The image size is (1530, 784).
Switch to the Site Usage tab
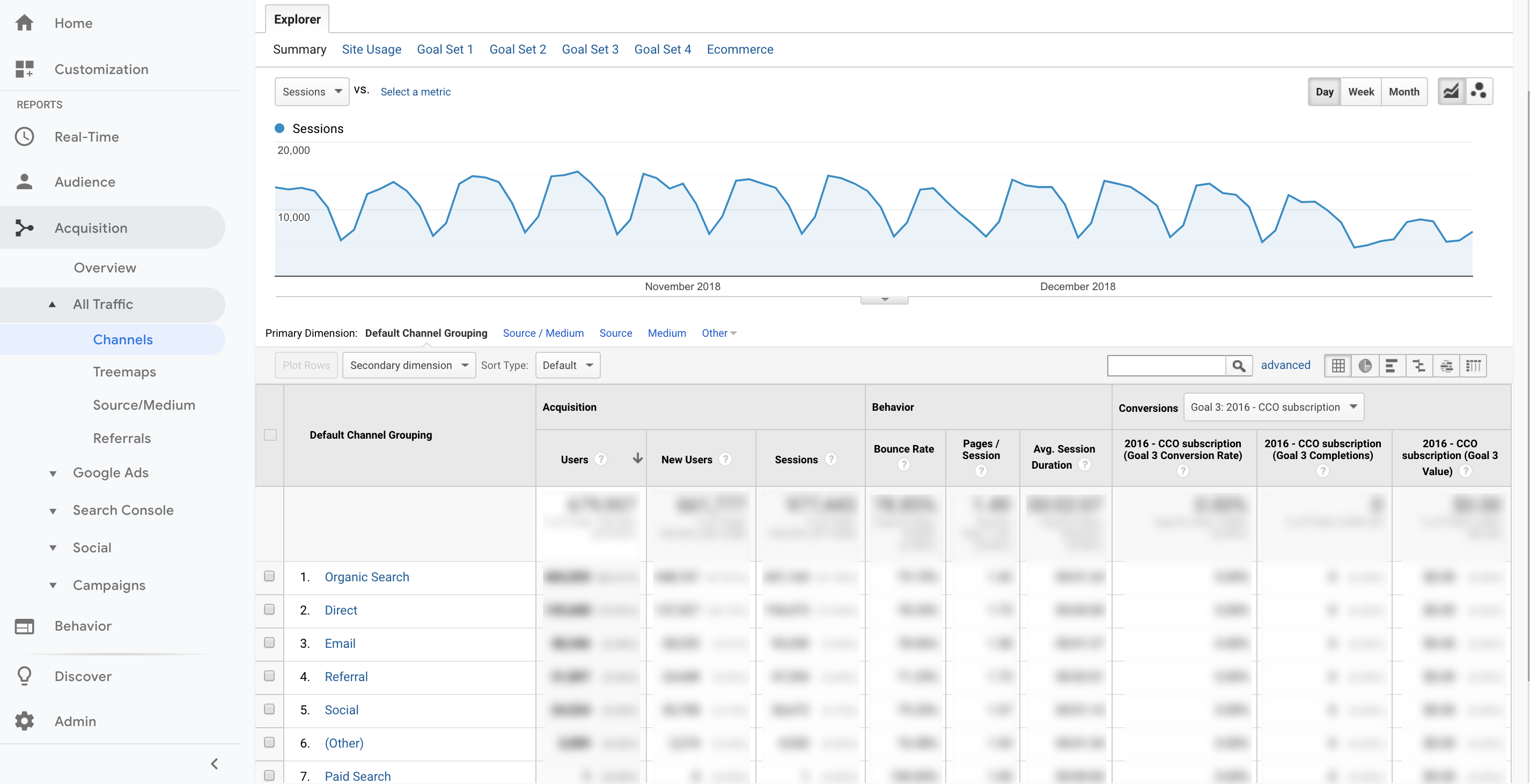click(x=371, y=49)
